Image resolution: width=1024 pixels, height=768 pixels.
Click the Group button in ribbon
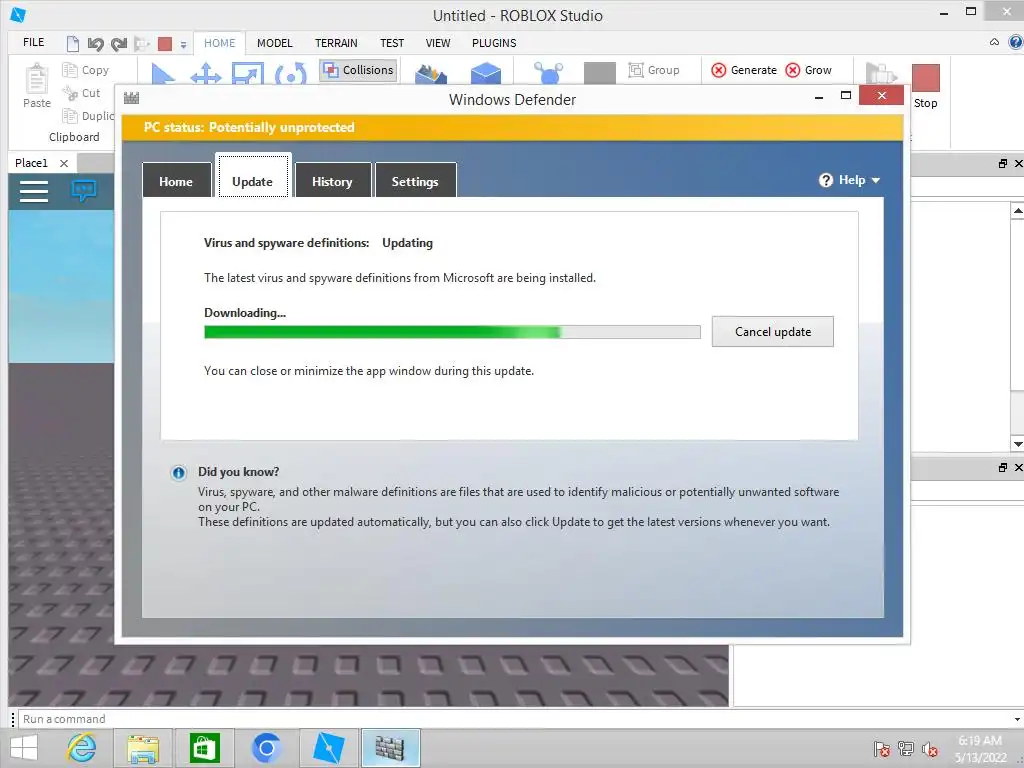click(654, 70)
